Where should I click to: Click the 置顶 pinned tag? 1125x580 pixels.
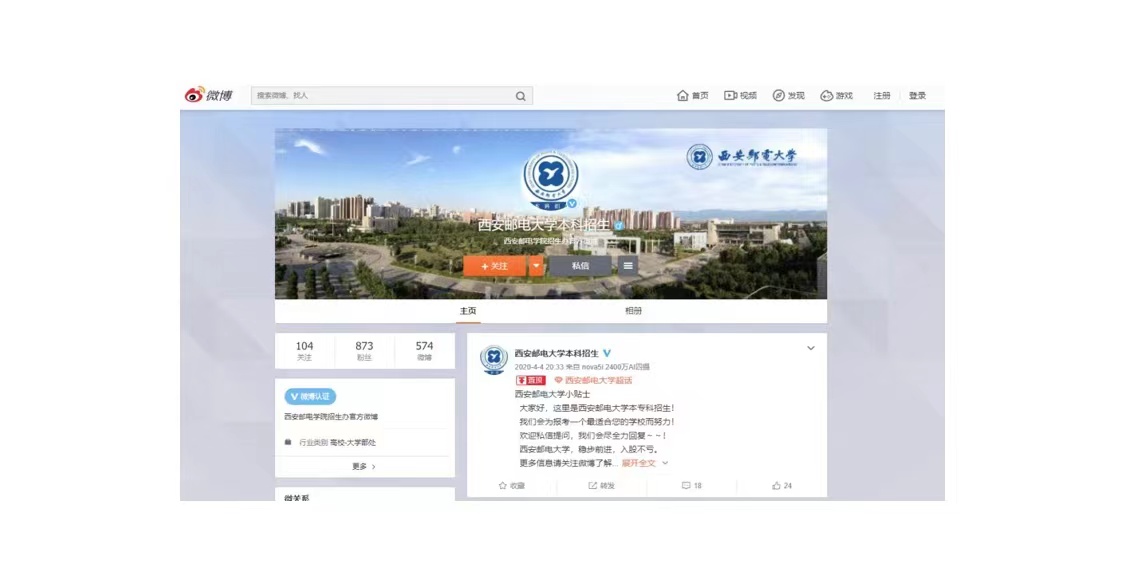pos(531,380)
